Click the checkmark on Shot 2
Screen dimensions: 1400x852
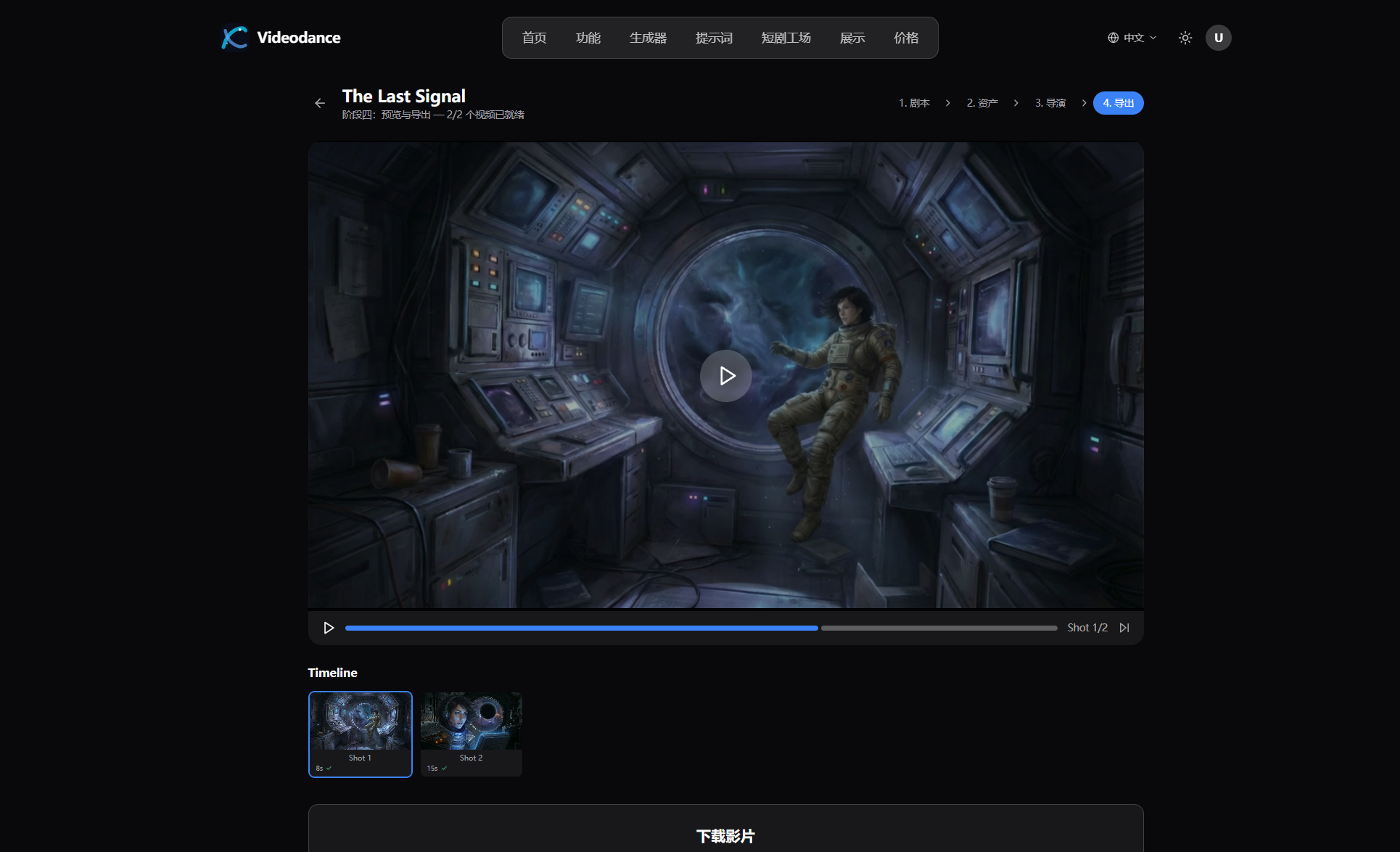pyautogui.click(x=445, y=767)
